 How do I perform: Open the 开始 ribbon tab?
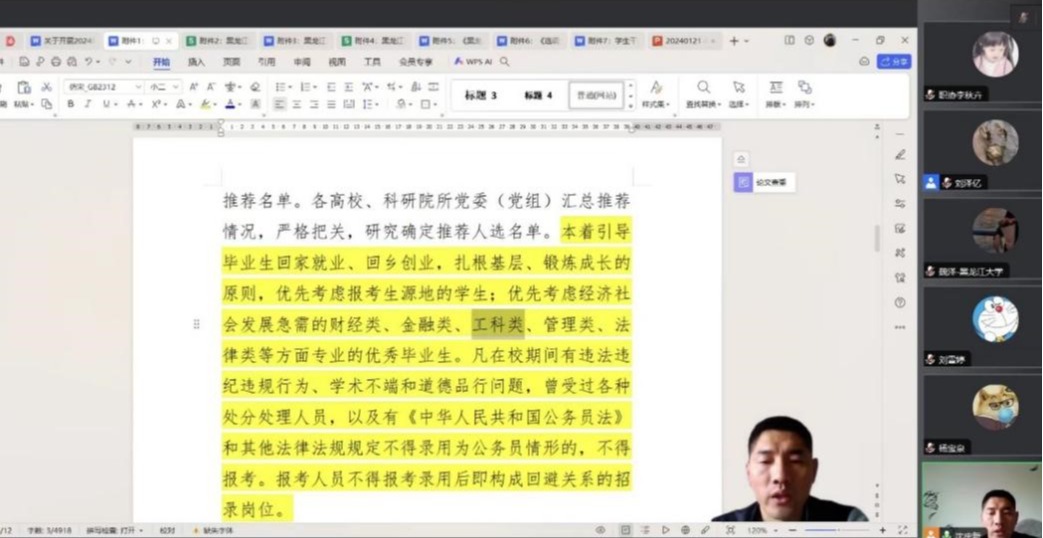tap(161, 62)
